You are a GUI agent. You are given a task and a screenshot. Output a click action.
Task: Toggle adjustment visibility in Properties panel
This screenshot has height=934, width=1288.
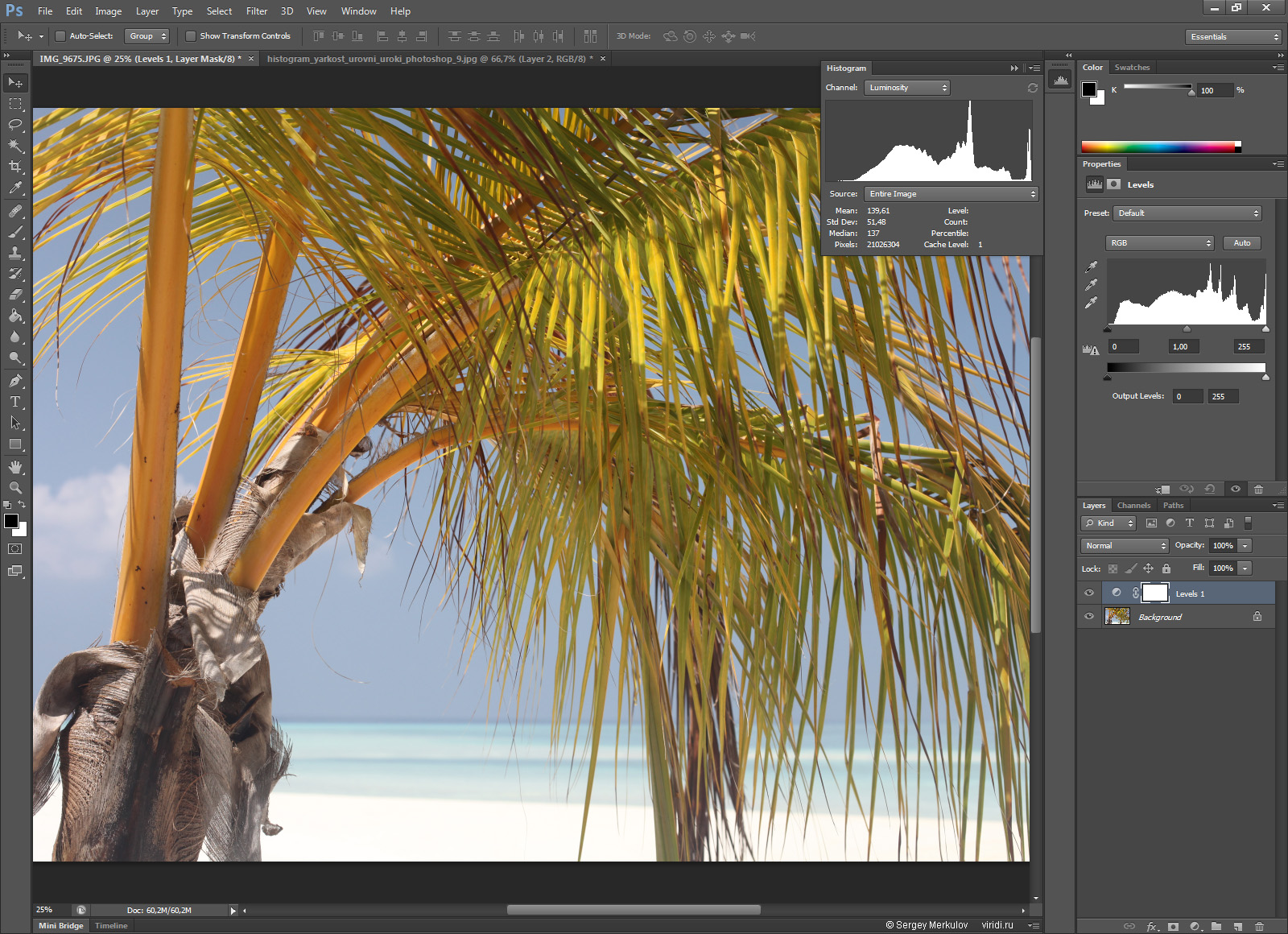click(x=1236, y=489)
